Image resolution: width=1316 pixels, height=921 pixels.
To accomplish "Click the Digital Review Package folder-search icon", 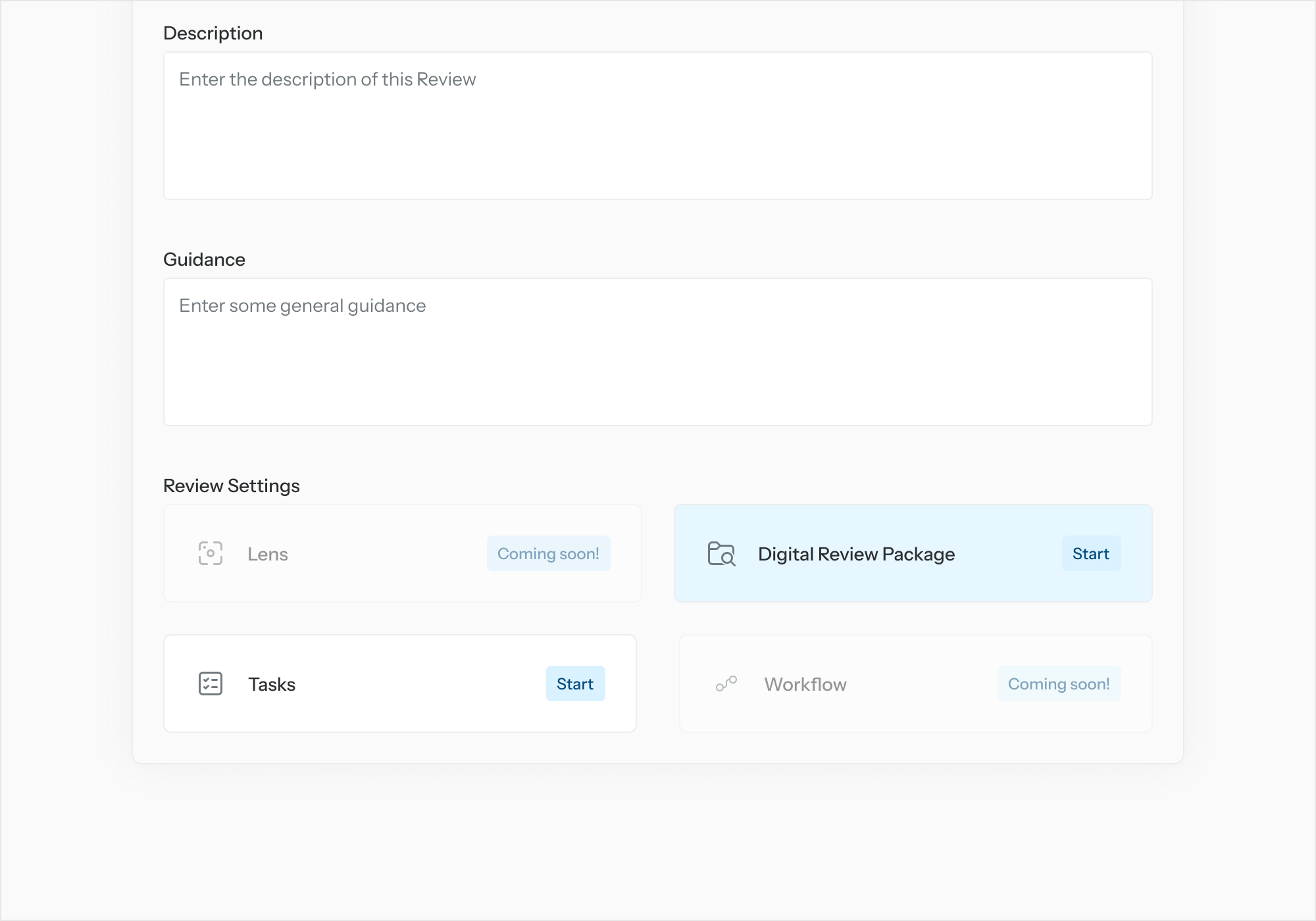I will tap(721, 553).
